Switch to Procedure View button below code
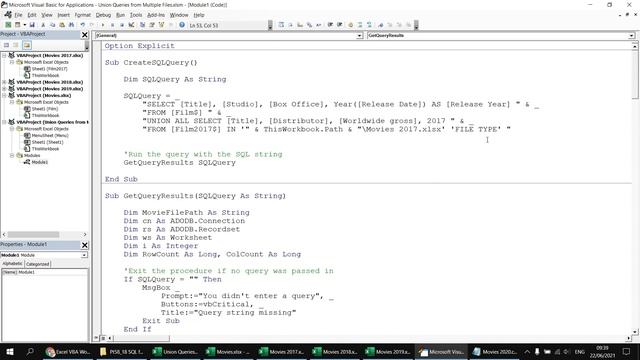The height and width of the screenshot is (360, 640). tap(96, 338)
